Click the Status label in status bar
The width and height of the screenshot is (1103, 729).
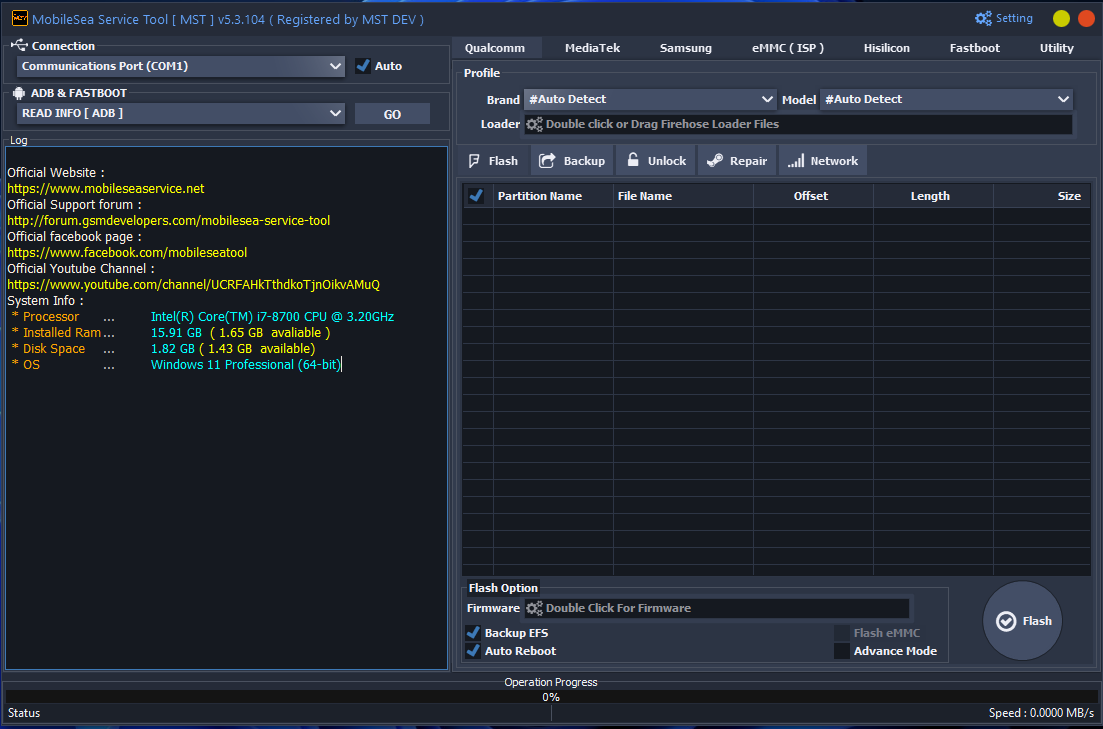pos(24,713)
